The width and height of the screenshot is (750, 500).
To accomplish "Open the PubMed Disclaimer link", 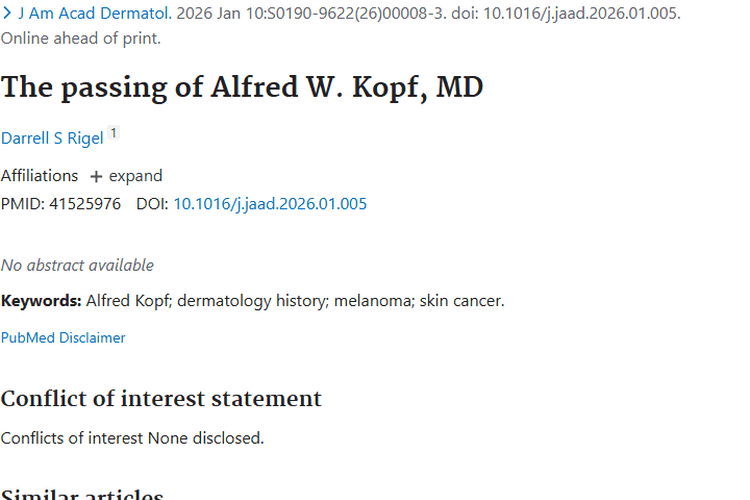I will (63, 338).
